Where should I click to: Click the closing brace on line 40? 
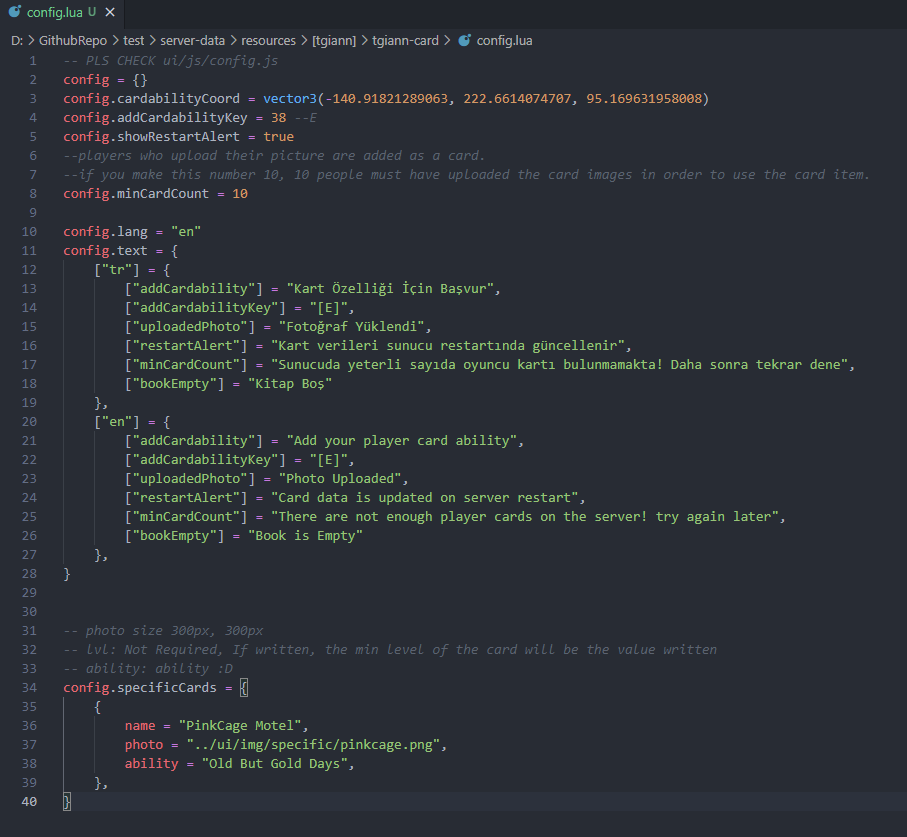67,801
